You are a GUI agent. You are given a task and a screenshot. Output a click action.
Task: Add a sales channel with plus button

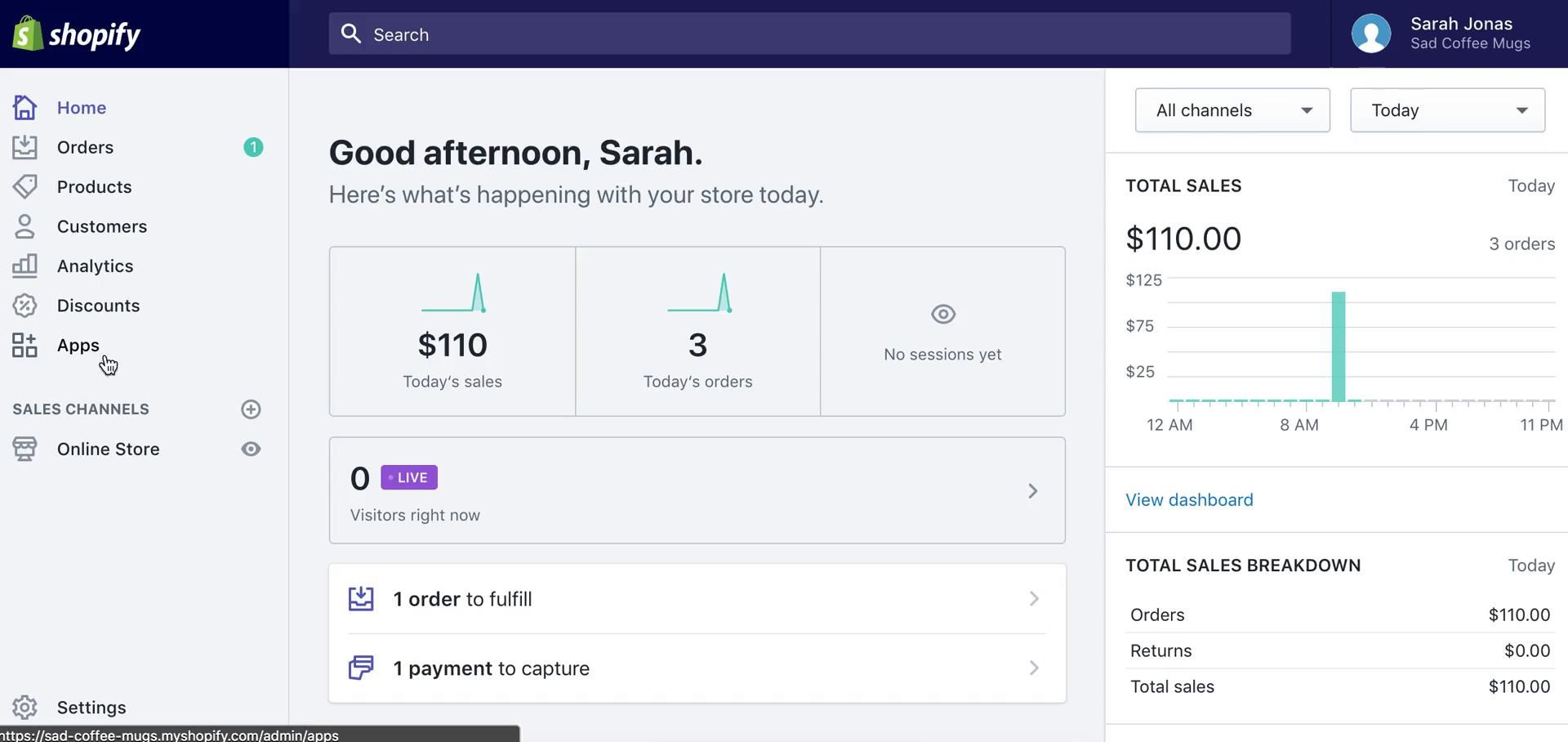point(251,409)
